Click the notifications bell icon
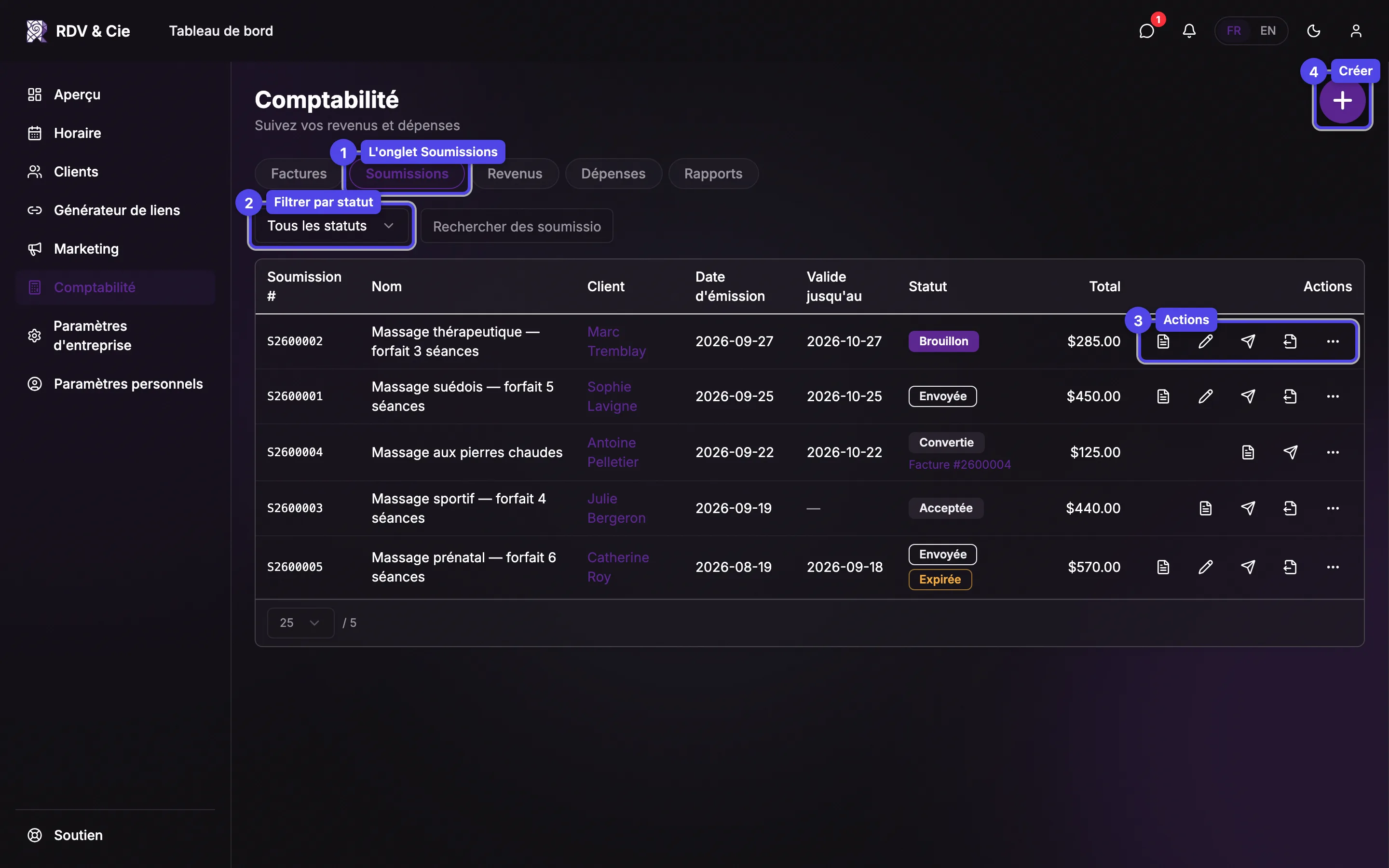Viewport: 1389px width, 868px height. [1189, 31]
